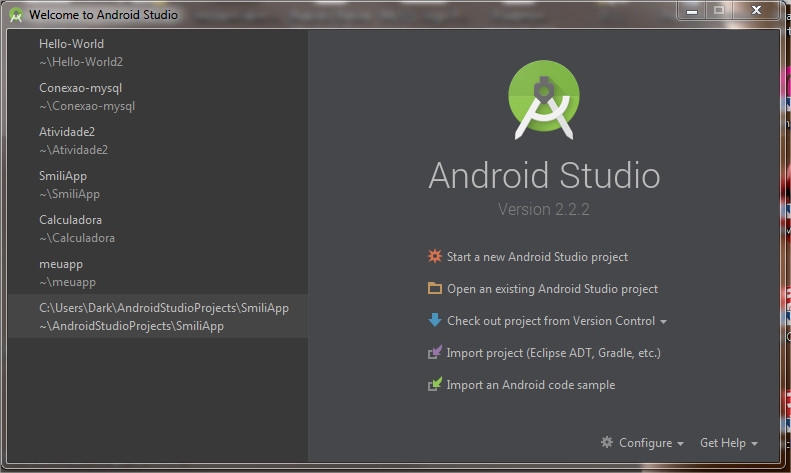Image resolution: width=791 pixels, height=473 pixels.
Task: Open recent project Conexao-mysql
Action: click(158, 96)
